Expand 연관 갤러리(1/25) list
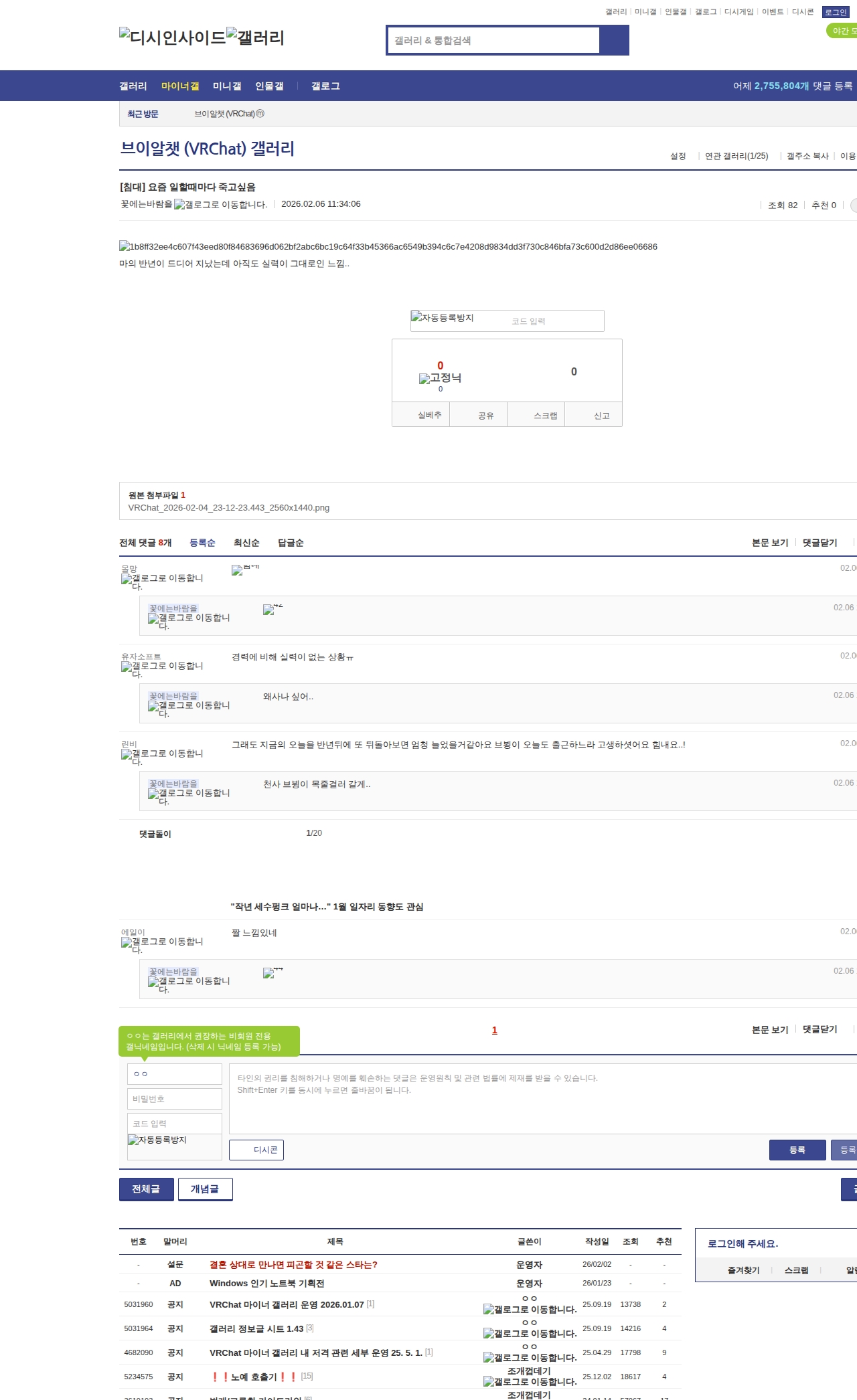 coord(736,156)
